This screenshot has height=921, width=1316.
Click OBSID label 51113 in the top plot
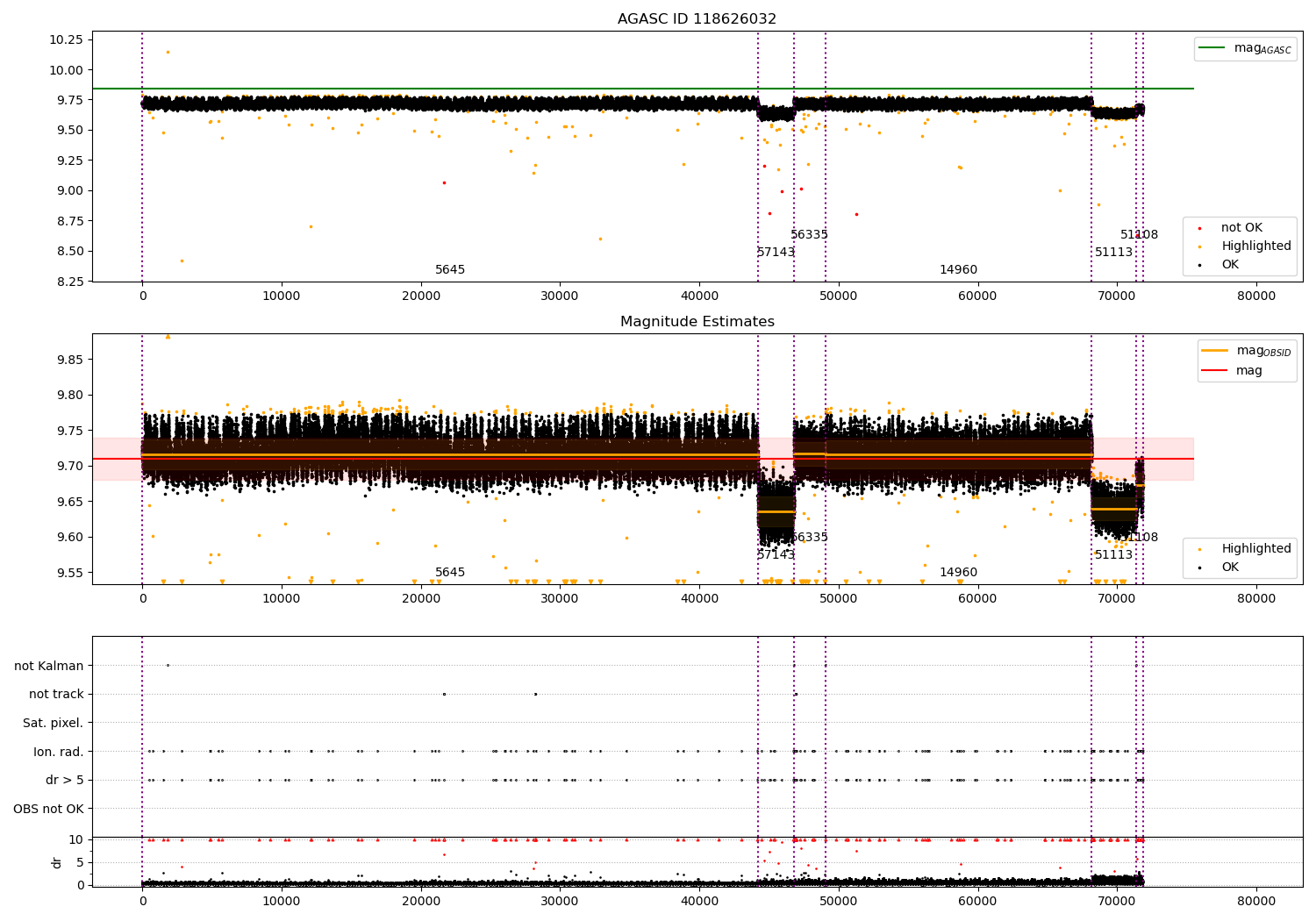[x=1113, y=253]
